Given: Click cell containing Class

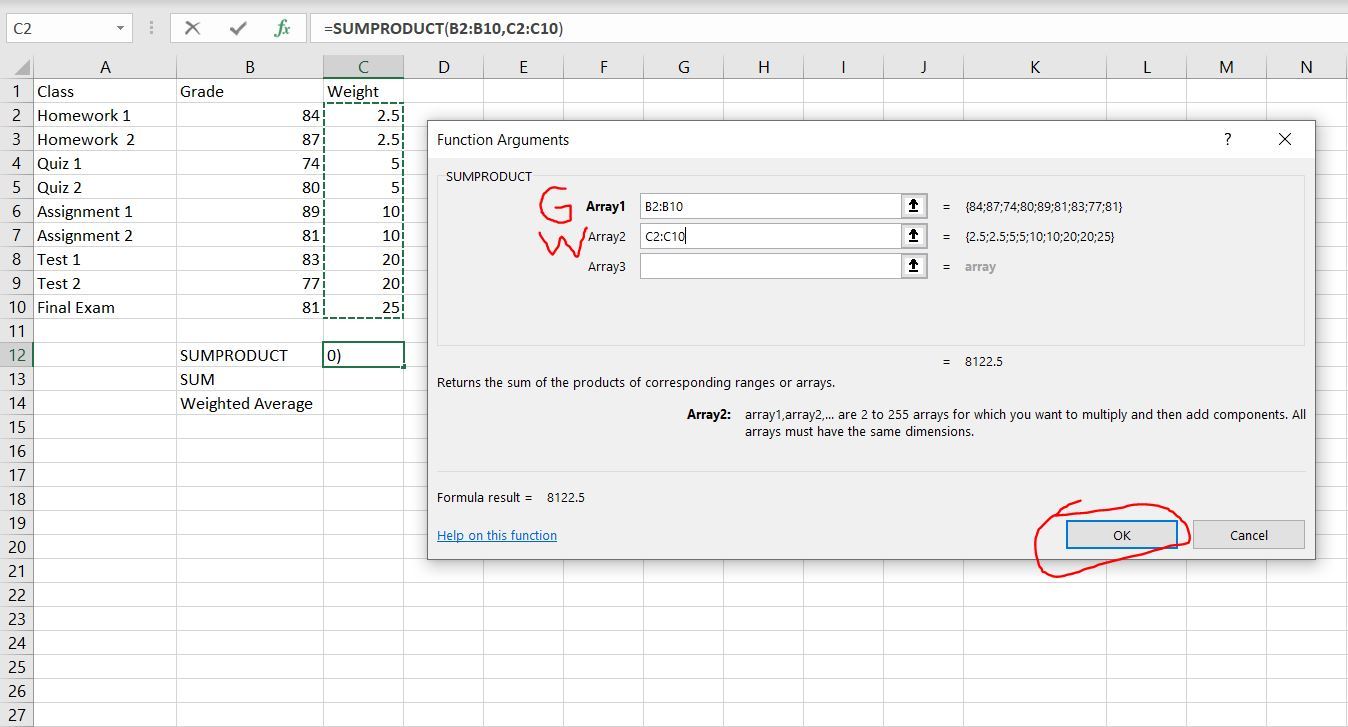Looking at the screenshot, I should 105,91.
